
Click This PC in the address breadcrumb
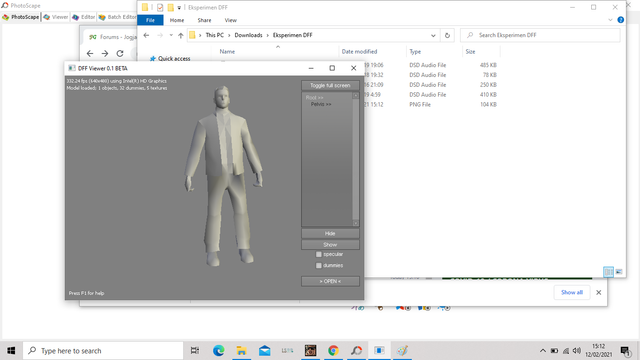(x=215, y=35)
